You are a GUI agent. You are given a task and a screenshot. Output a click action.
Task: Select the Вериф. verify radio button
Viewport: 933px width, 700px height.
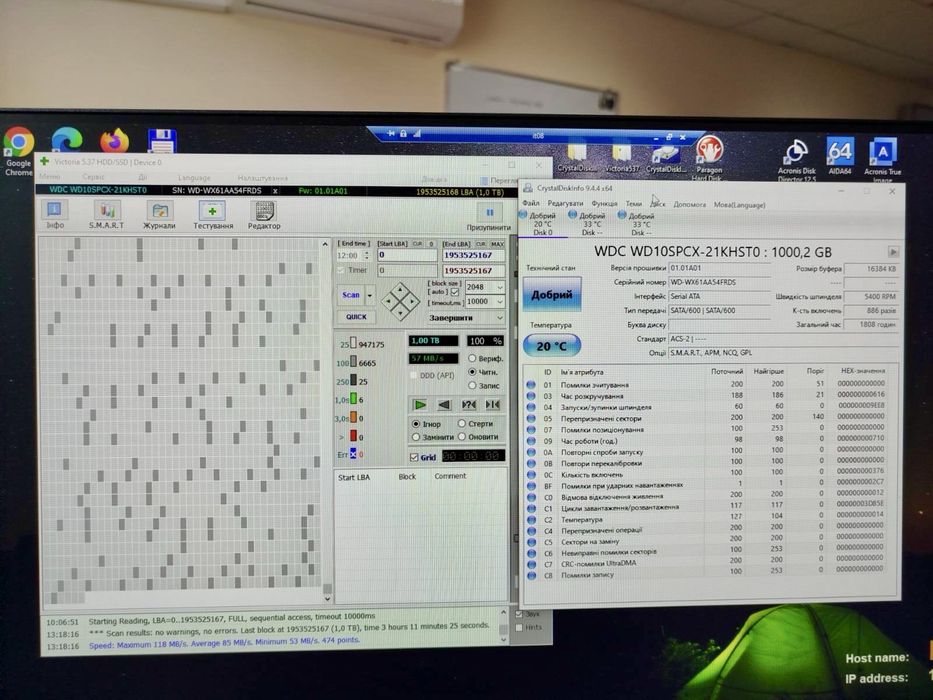(486, 358)
